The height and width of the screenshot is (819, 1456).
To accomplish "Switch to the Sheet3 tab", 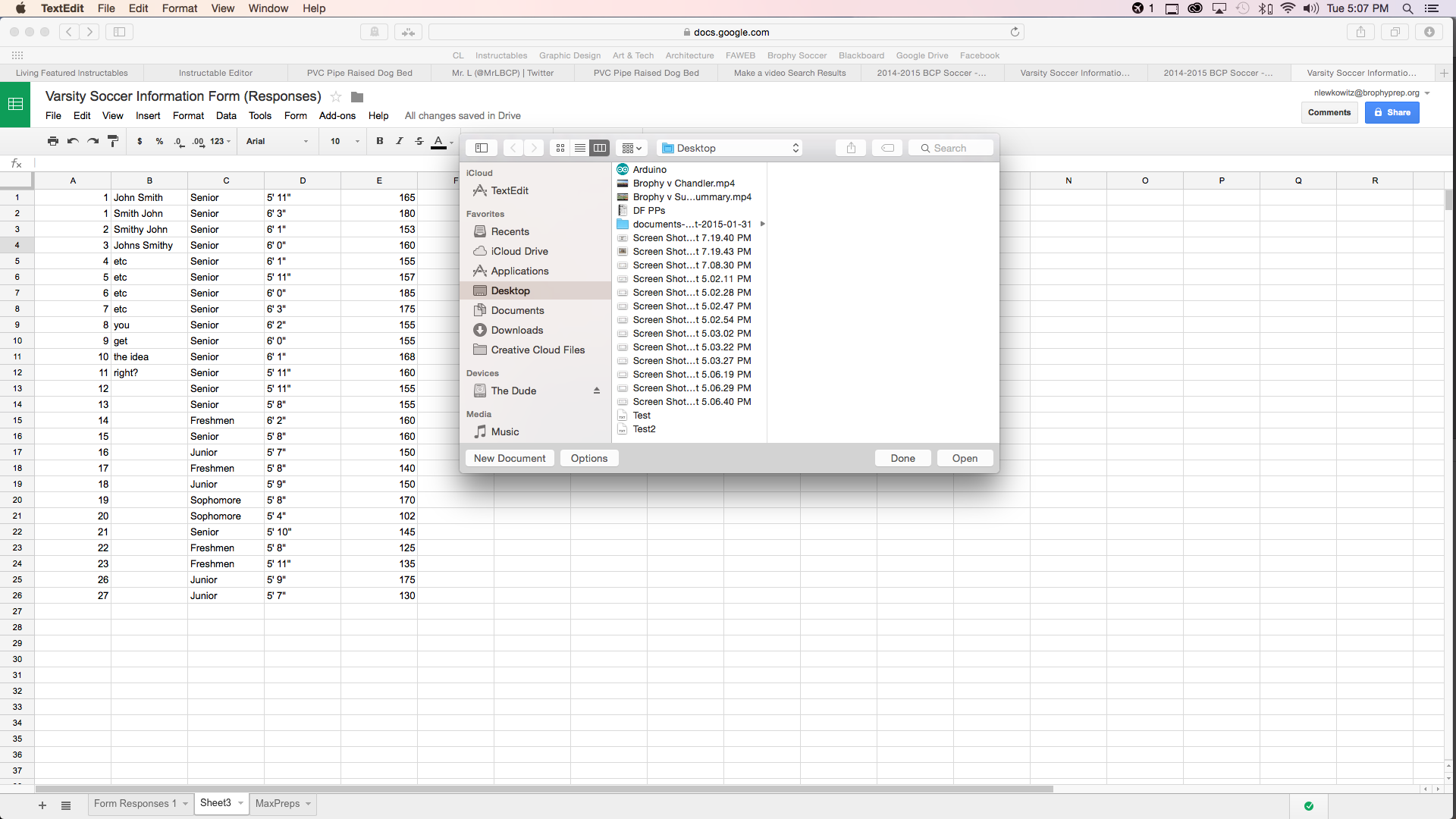I will point(215,803).
